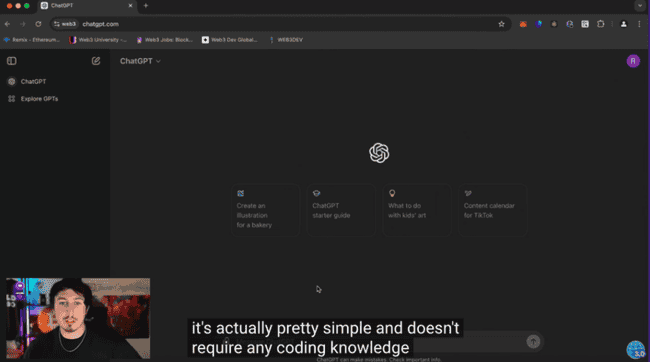Image resolution: width=650 pixels, height=362 pixels.
Task: Click the presenter webcam thumbnail
Action: click(78, 318)
